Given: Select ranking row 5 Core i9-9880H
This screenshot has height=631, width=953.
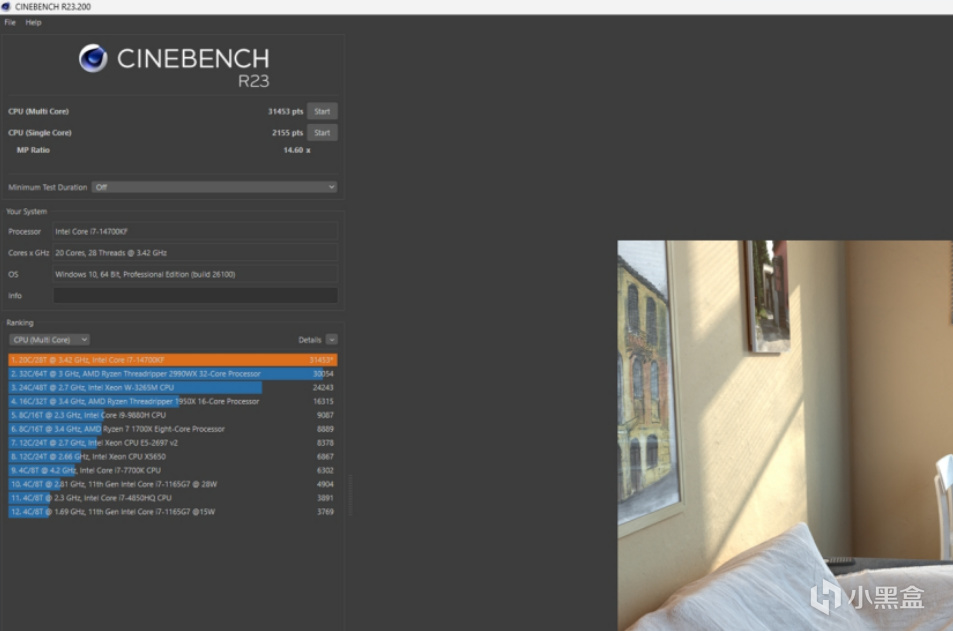Looking at the screenshot, I should point(173,415).
